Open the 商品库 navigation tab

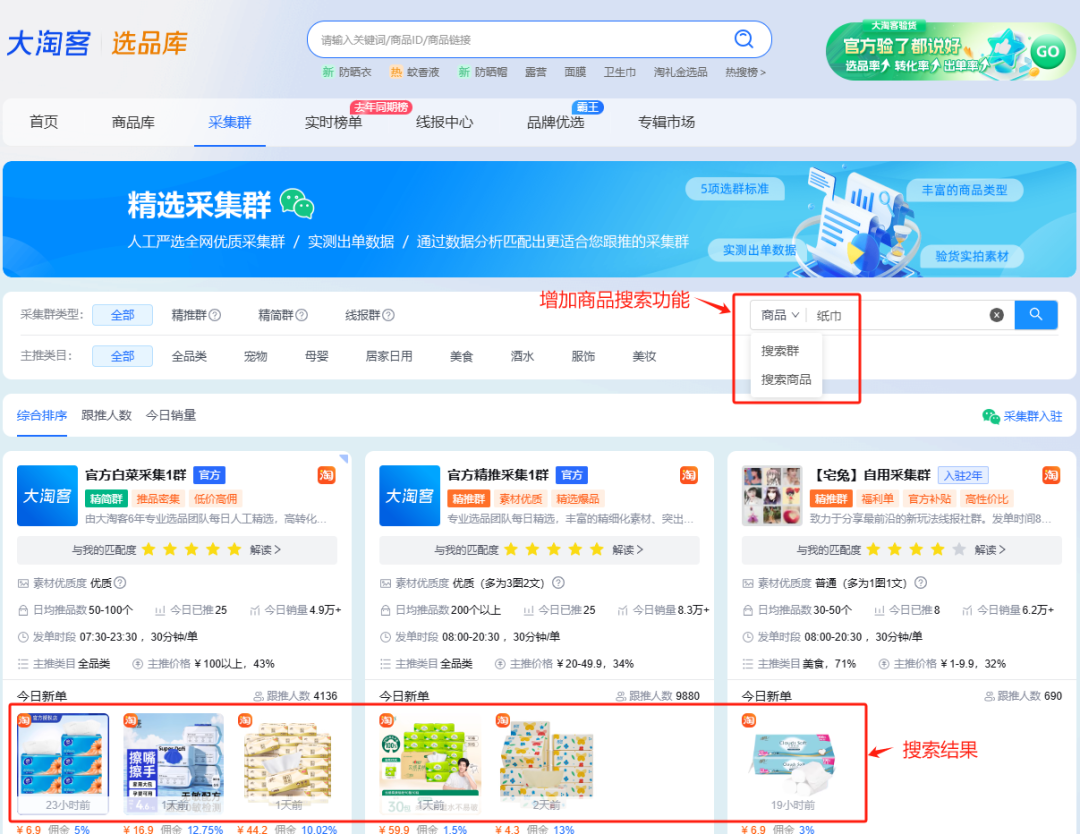tap(133, 122)
